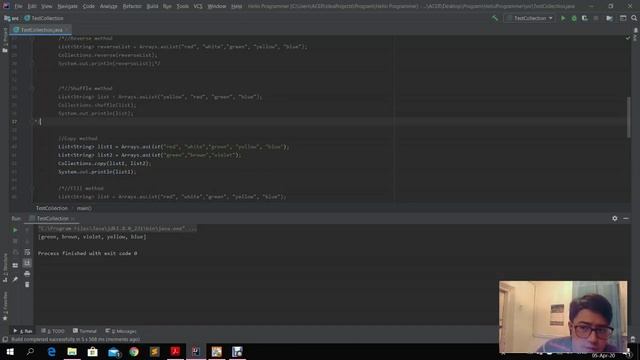
Task: Open Adobe Acrobat from taskbar
Action: [176, 352]
